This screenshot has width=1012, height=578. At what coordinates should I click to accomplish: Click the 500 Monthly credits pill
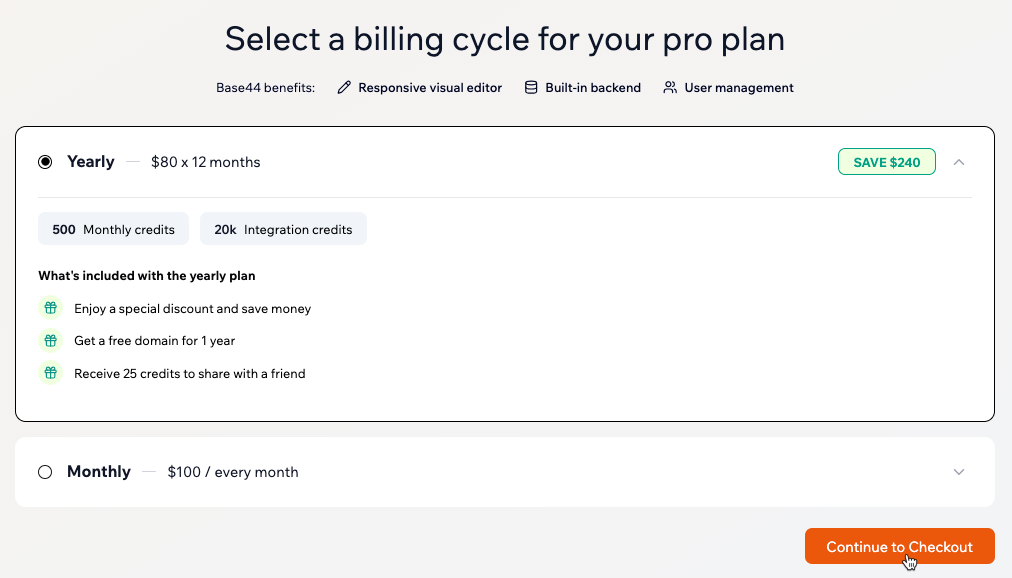(113, 228)
